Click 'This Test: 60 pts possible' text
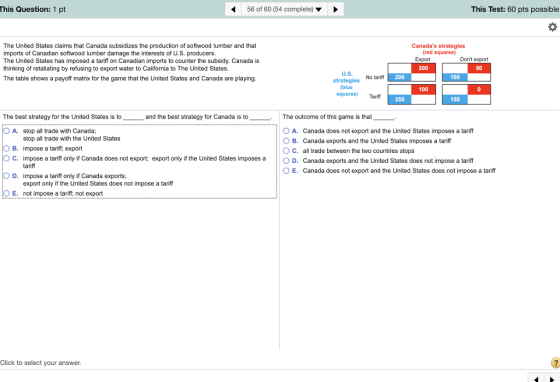This screenshot has height=382, width=560. click(x=515, y=9)
